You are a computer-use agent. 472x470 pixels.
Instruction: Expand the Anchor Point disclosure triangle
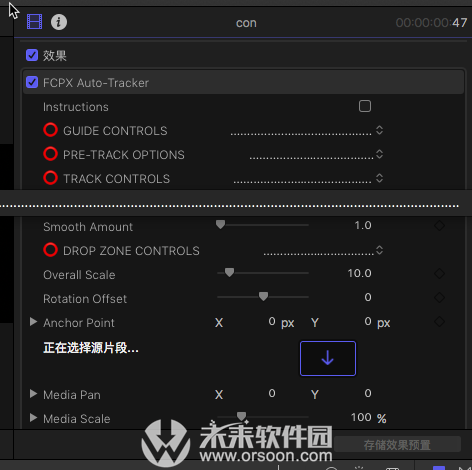[33, 322]
